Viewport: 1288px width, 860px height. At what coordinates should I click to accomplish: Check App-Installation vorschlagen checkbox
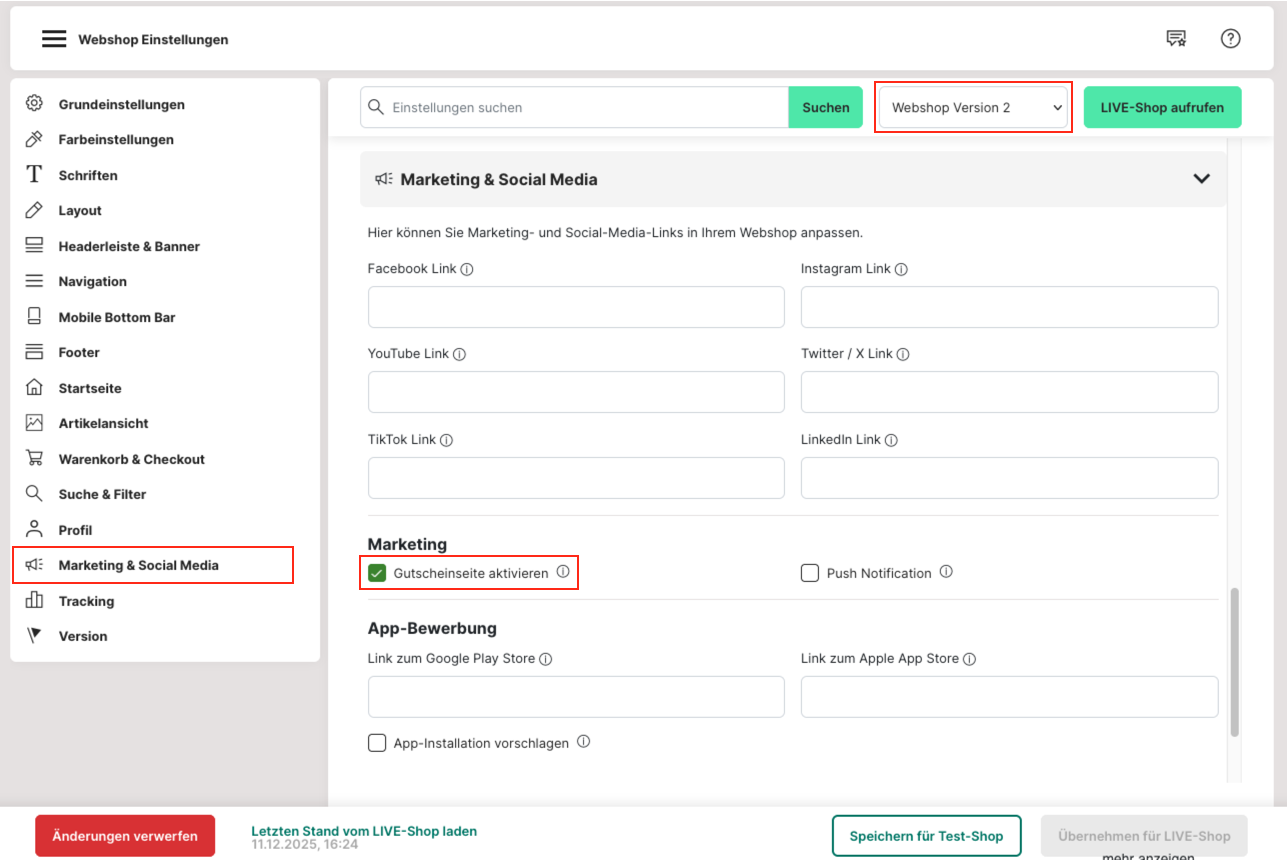[x=377, y=743]
